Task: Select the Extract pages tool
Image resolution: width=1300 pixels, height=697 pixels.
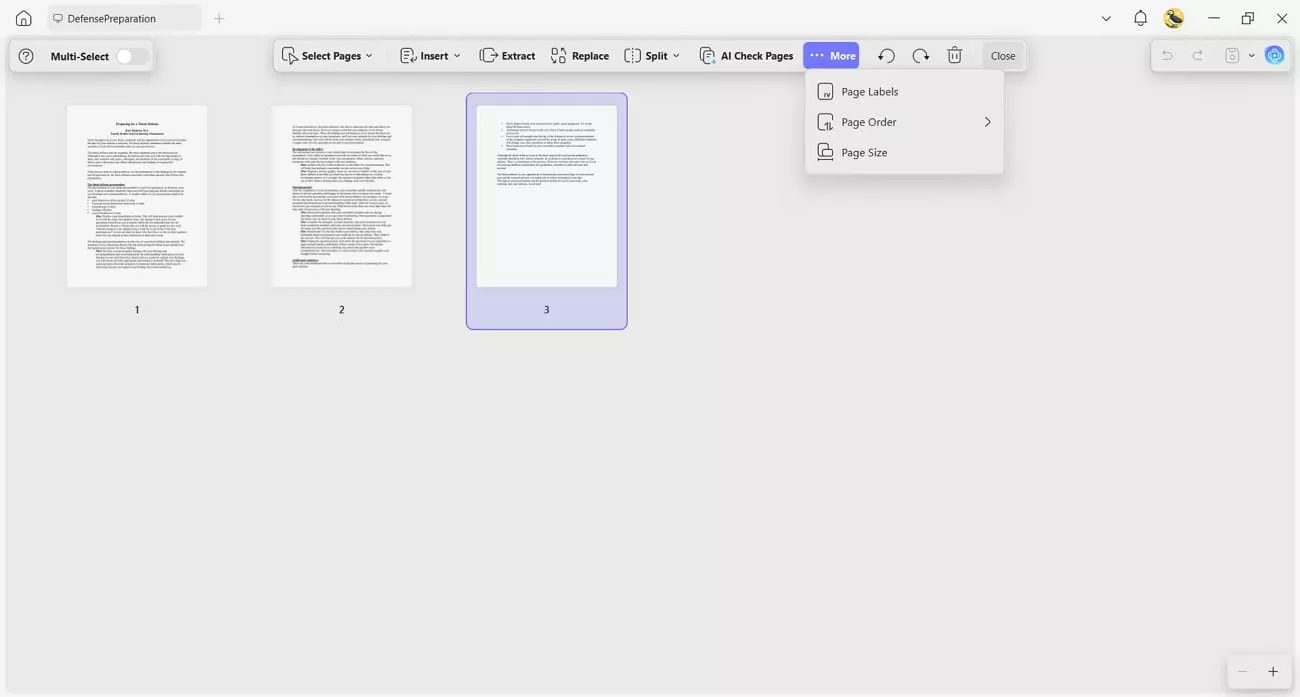Action: [507, 55]
